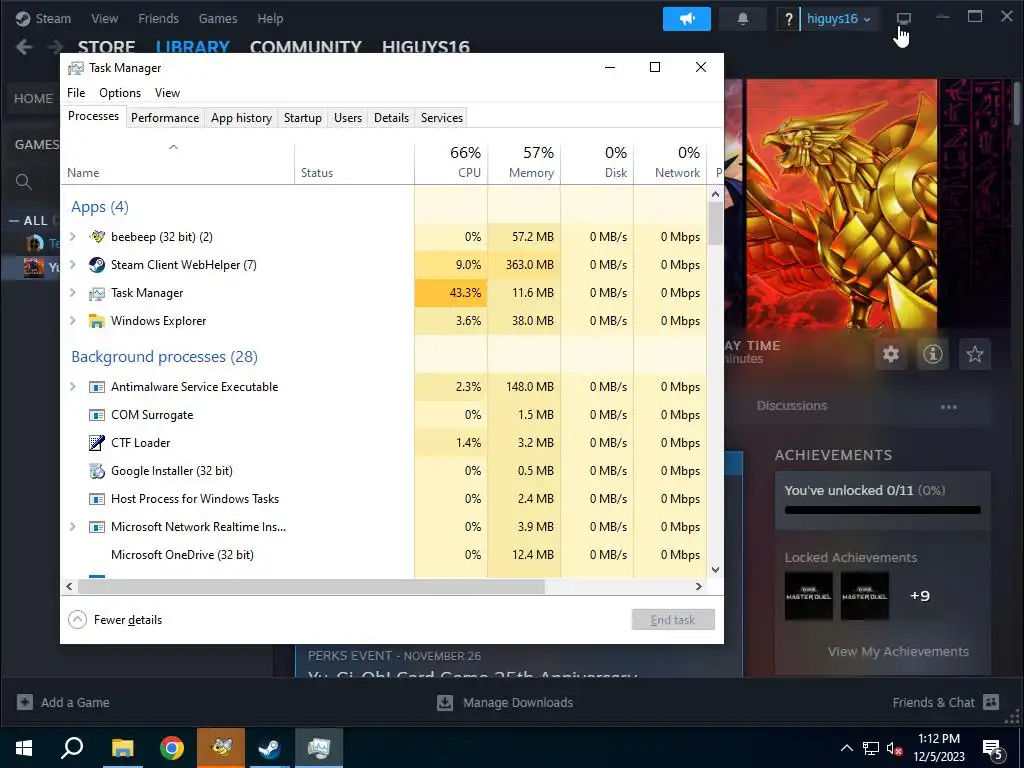Open Friends & Chat icon
The height and width of the screenshot is (768, 1024).
click(991, 702)
